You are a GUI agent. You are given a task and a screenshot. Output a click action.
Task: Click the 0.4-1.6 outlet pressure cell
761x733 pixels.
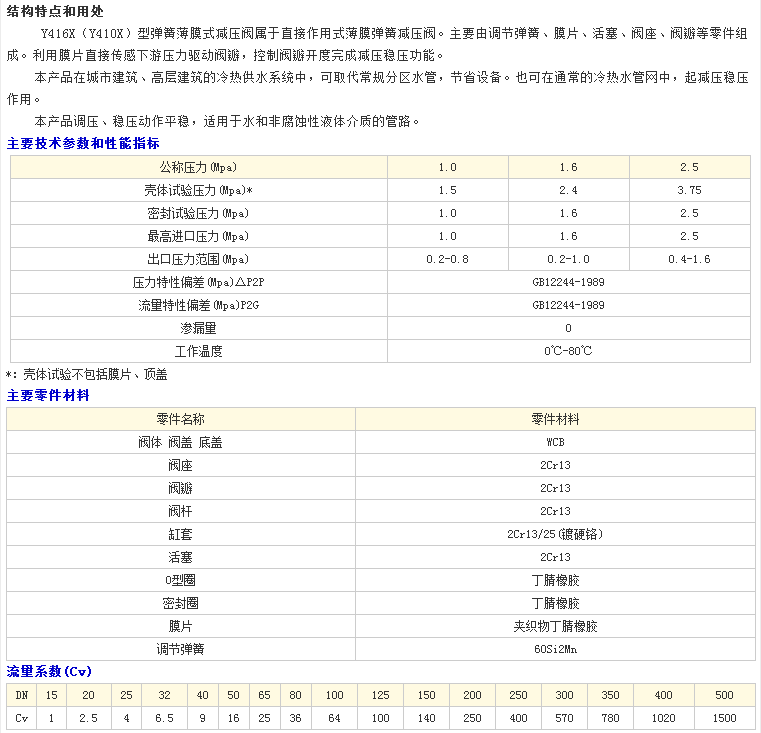[689, 259]
